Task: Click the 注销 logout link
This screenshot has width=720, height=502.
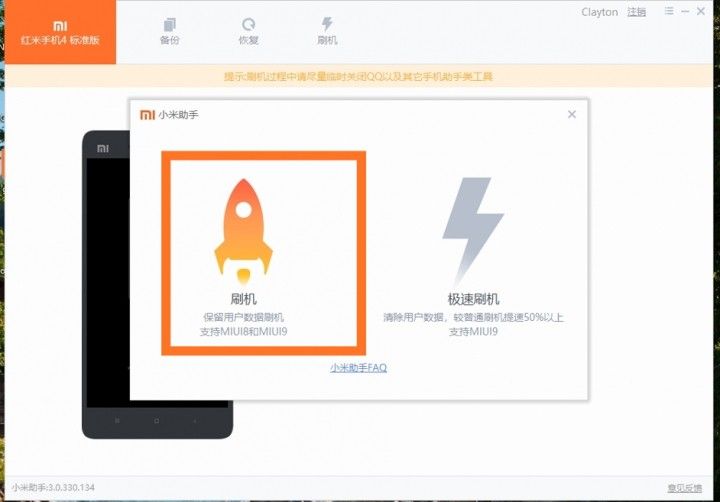Action: coord(636,12)
